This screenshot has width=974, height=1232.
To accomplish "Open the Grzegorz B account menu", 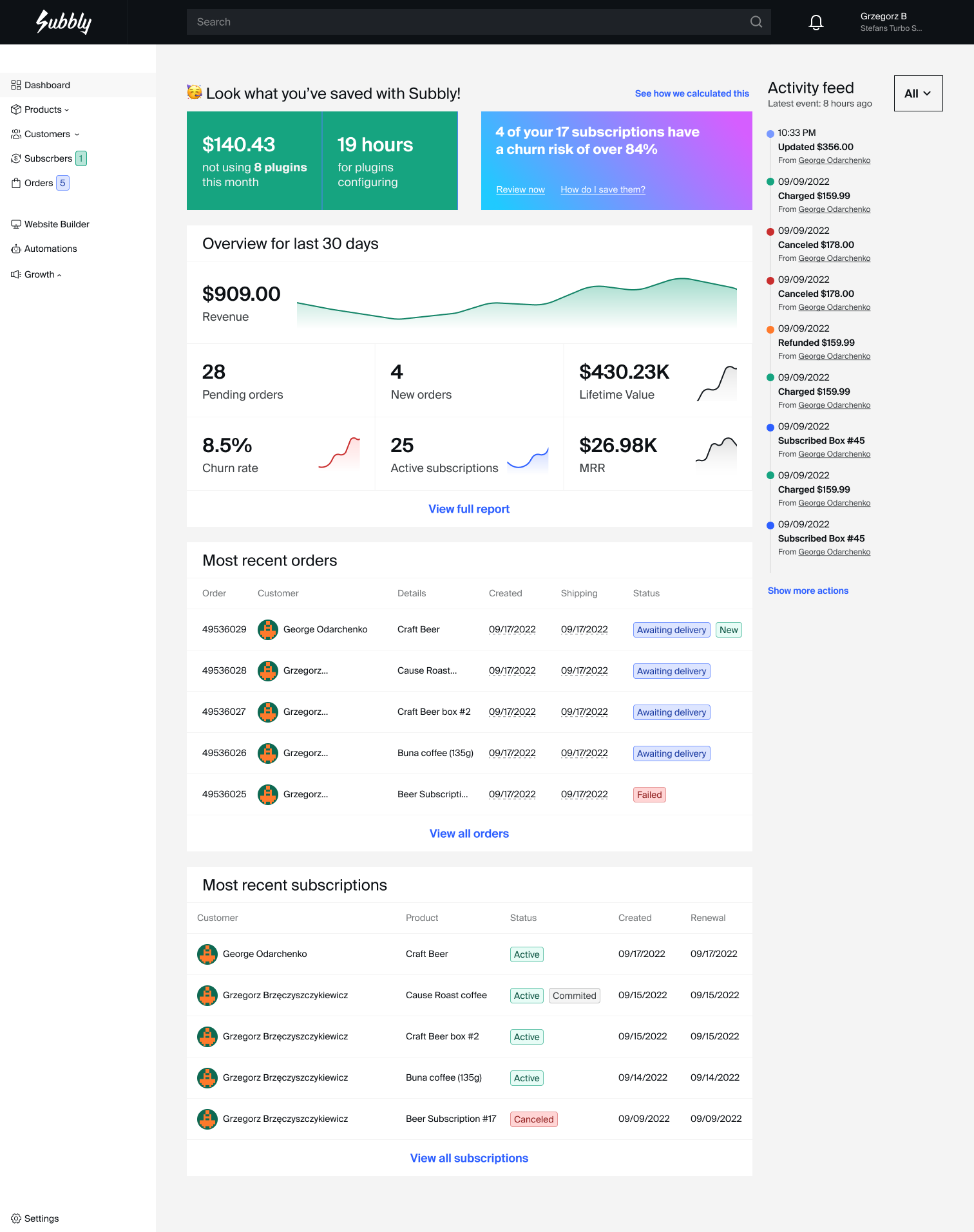I will (x=890, y=22).
